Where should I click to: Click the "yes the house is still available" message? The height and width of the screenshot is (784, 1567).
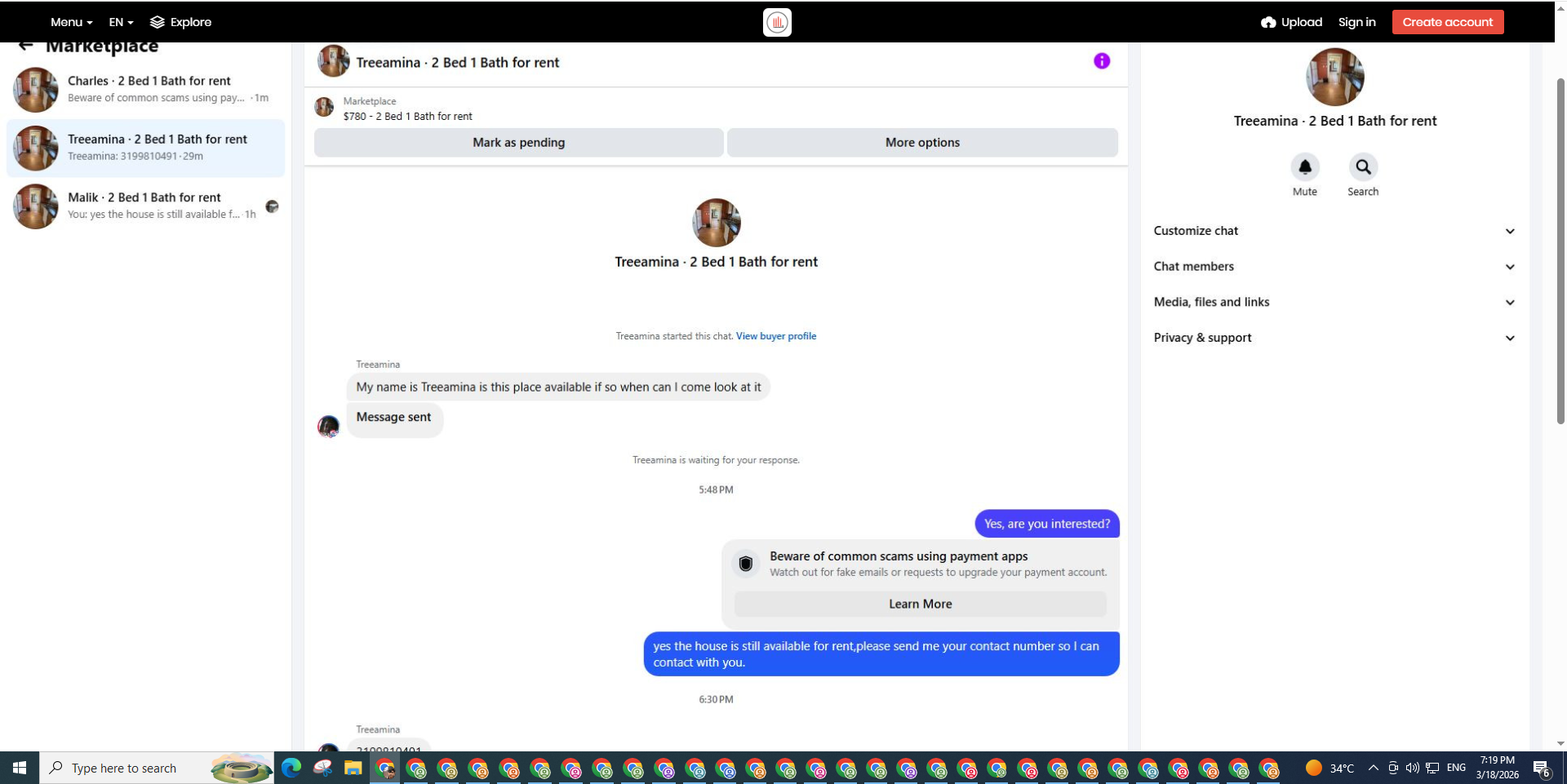pos(881,654)
